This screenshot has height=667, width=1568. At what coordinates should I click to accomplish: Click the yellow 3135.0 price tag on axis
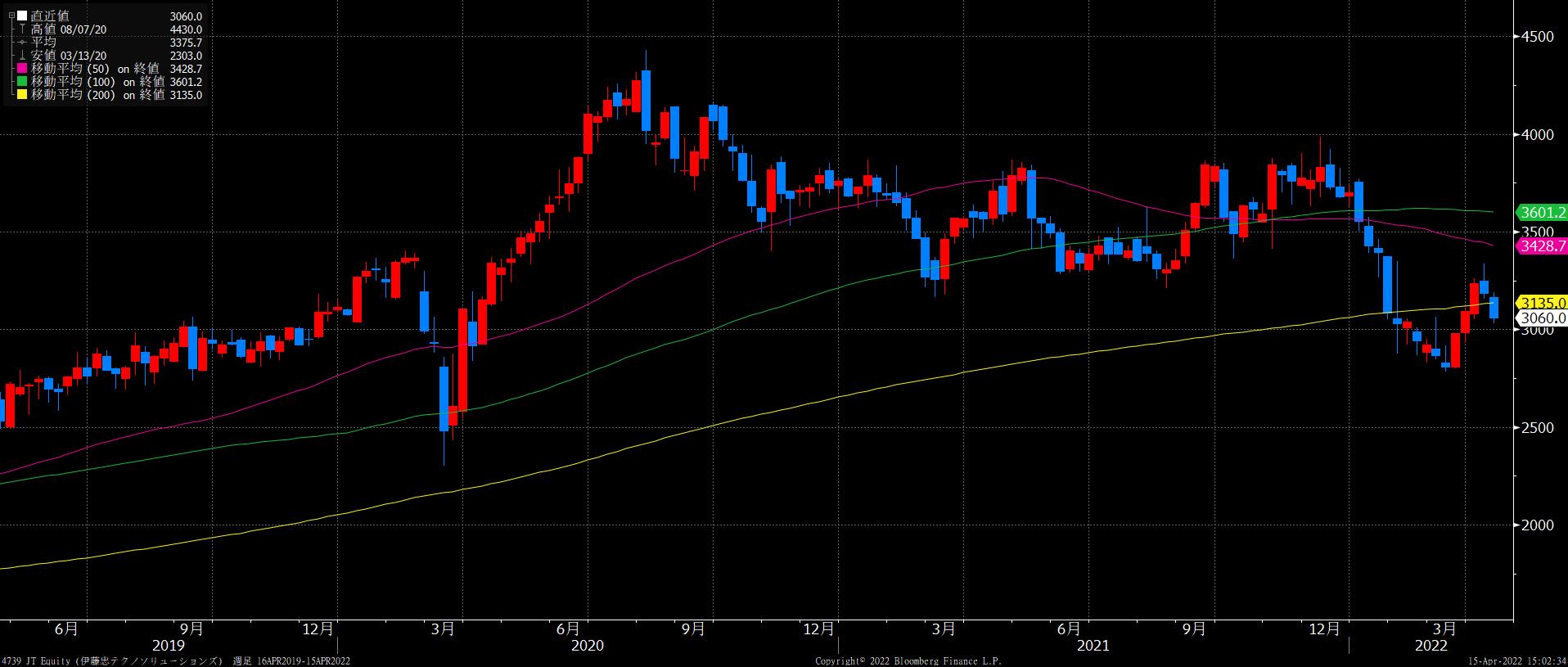[1542, 303]
